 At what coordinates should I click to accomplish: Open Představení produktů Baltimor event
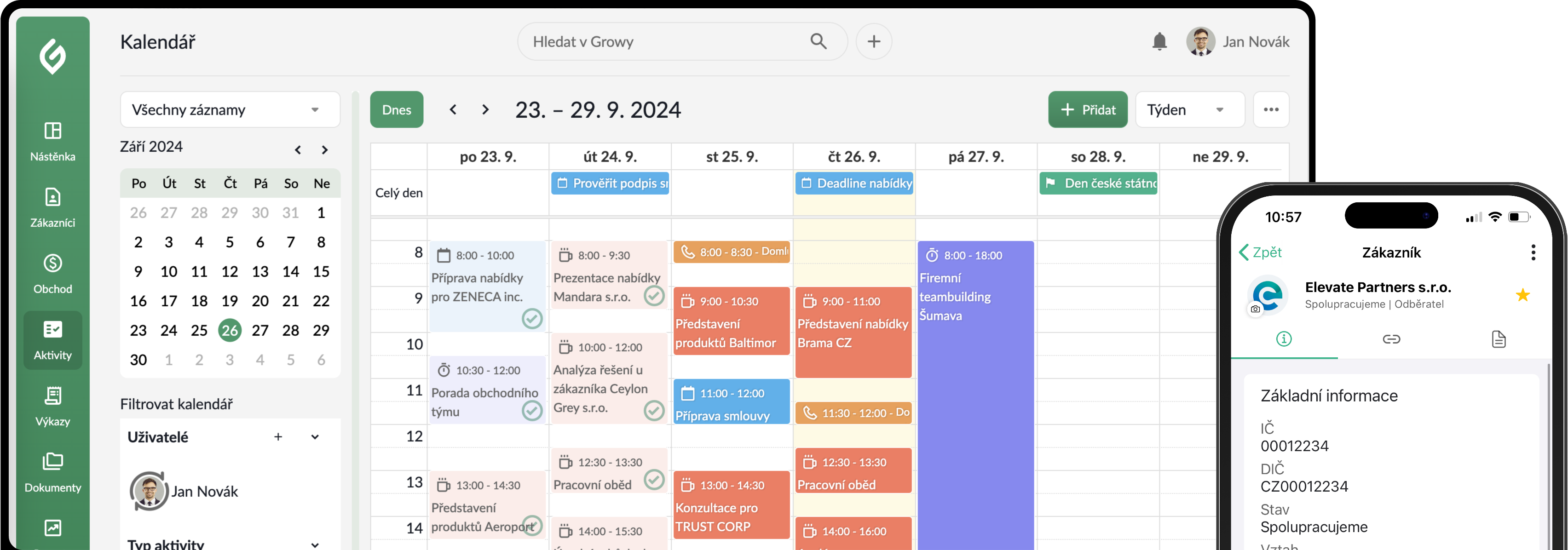click(x=732, y=321)
